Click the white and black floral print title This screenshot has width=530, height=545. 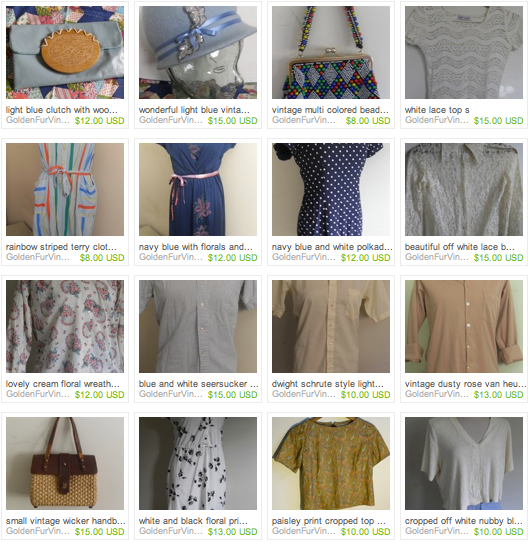click(193, 521)
